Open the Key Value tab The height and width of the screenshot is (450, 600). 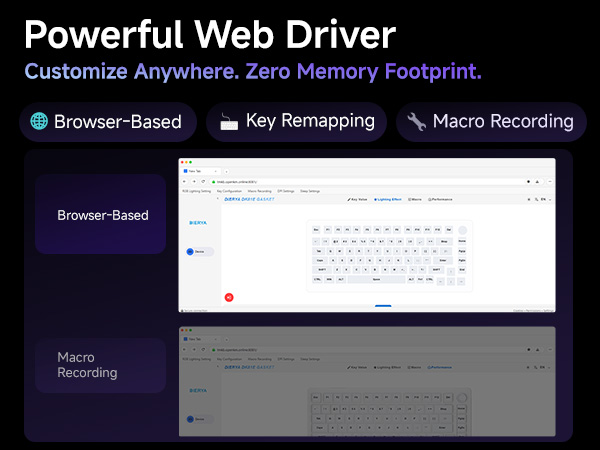(358, 200)
